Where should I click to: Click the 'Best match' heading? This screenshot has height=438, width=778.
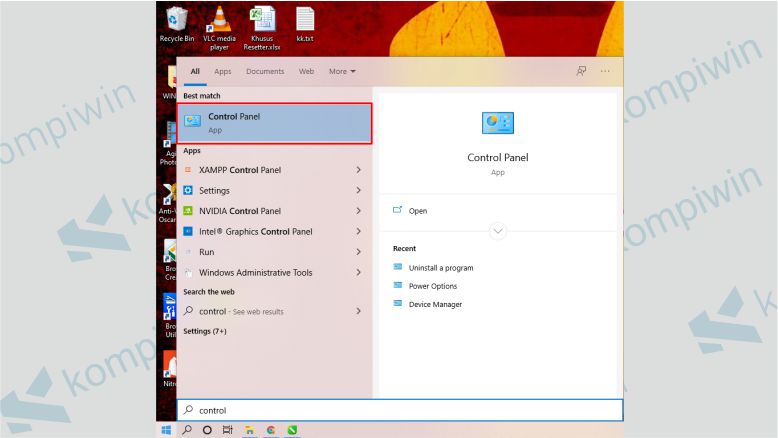click(x=201, y=96)
